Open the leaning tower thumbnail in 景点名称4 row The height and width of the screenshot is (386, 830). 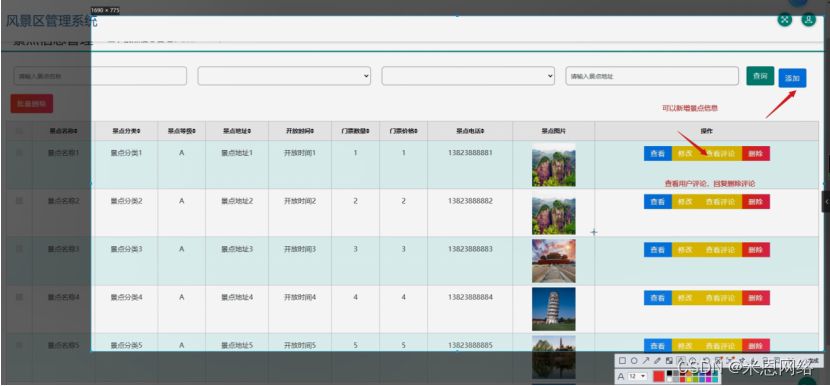click(x=554, y=309)
